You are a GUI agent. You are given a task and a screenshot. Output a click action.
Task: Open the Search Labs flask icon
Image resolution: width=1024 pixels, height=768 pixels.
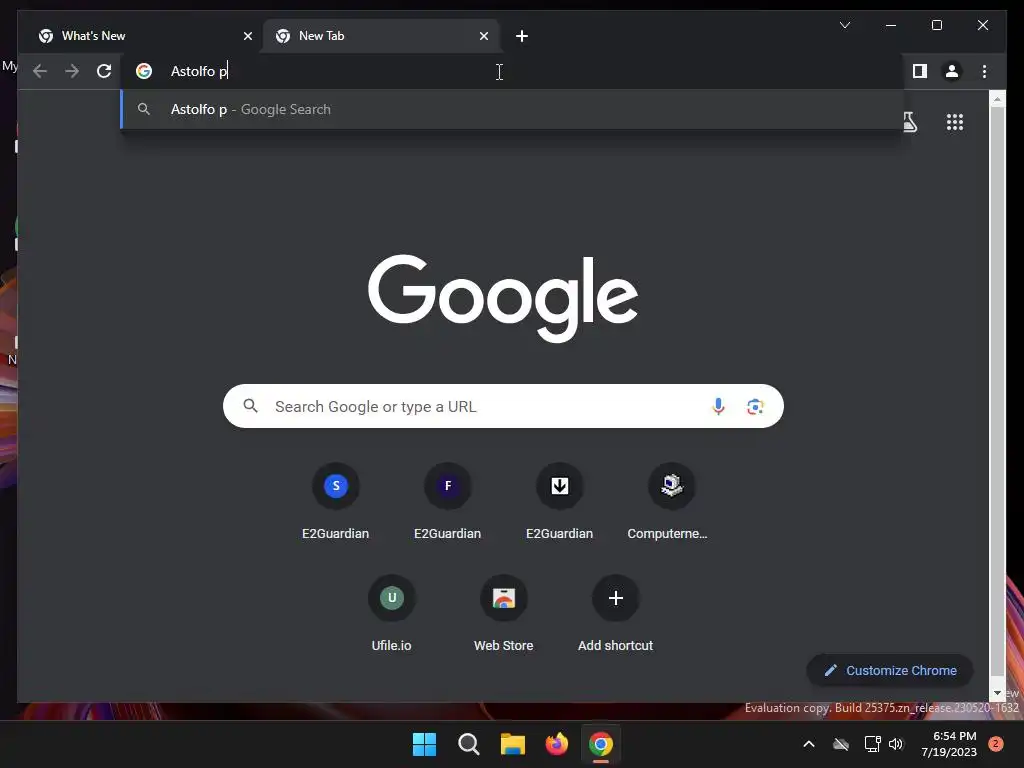pyautogui.click(x=910, y=122)
